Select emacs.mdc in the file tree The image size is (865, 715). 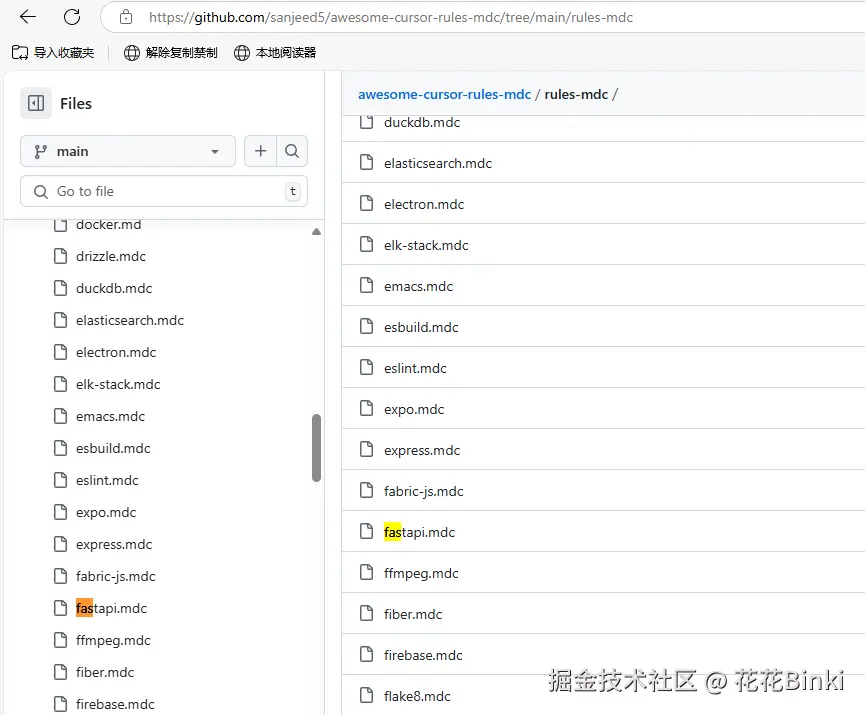click(x=110, y=417)
